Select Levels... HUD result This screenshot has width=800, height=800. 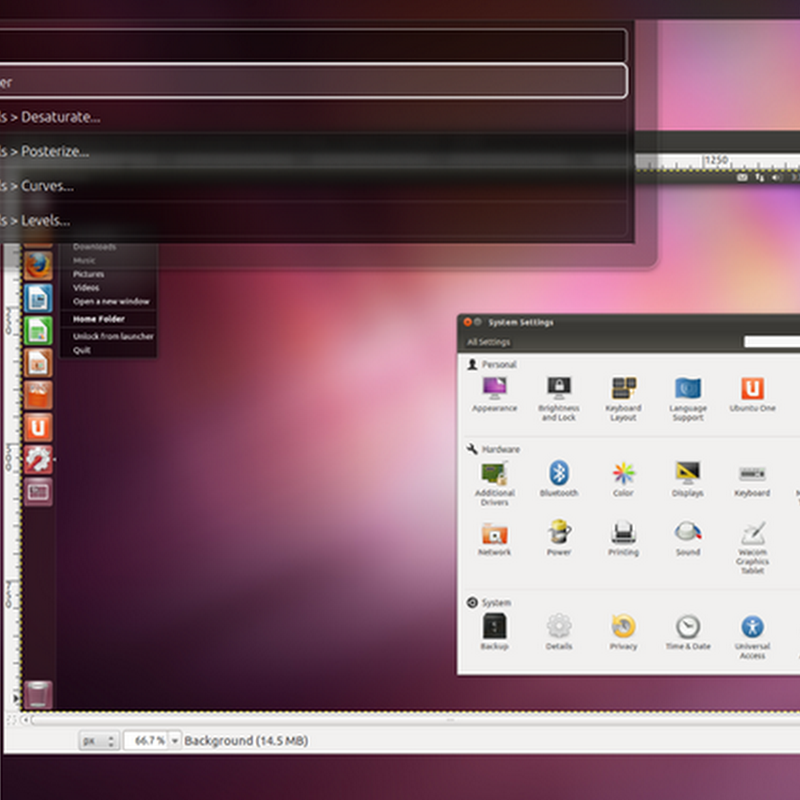coord(312,220)
